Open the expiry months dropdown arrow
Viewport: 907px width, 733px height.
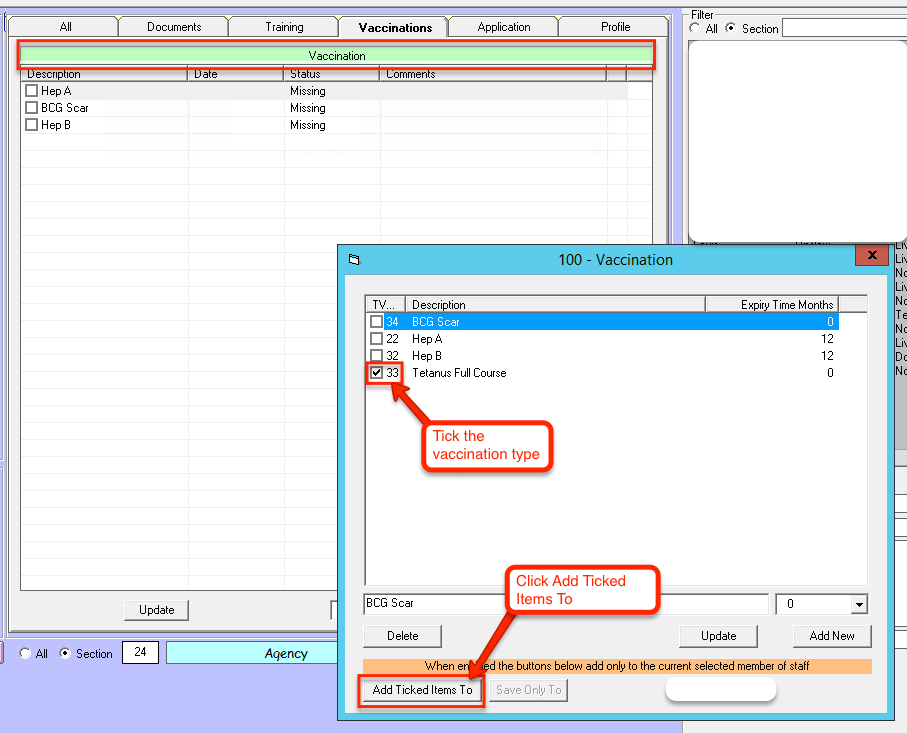[858, 604]
